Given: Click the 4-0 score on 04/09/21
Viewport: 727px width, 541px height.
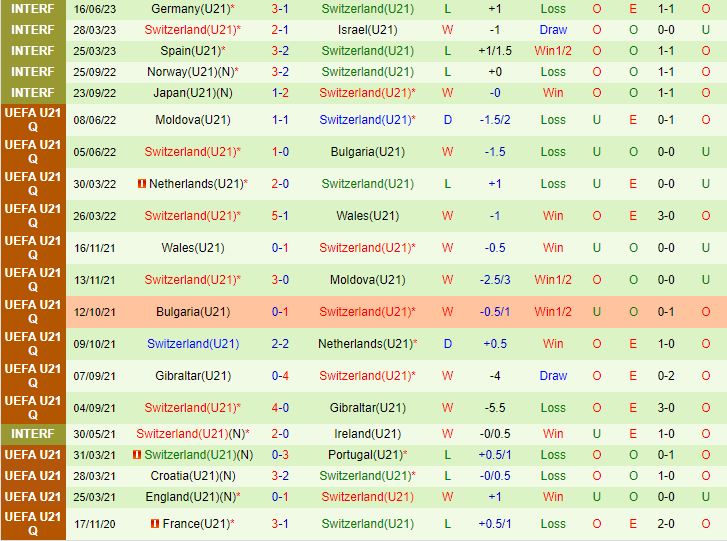Looking at the screenshot, I should click(280, 408).
